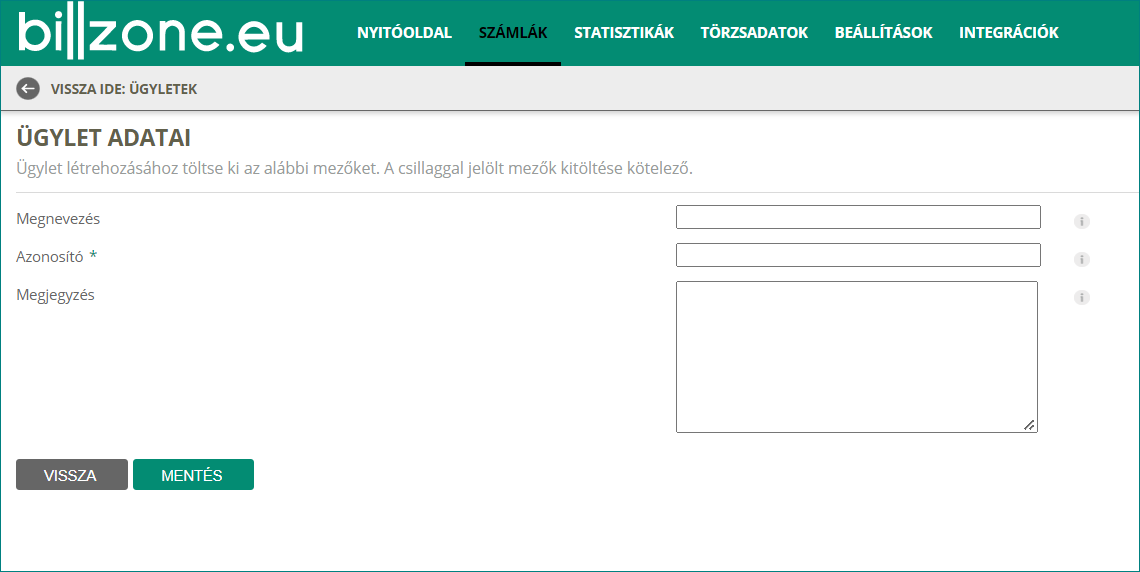Click the instruction text about mandatory fields
The height and width of the screenshot is (572, 1140).
[354, 169]
